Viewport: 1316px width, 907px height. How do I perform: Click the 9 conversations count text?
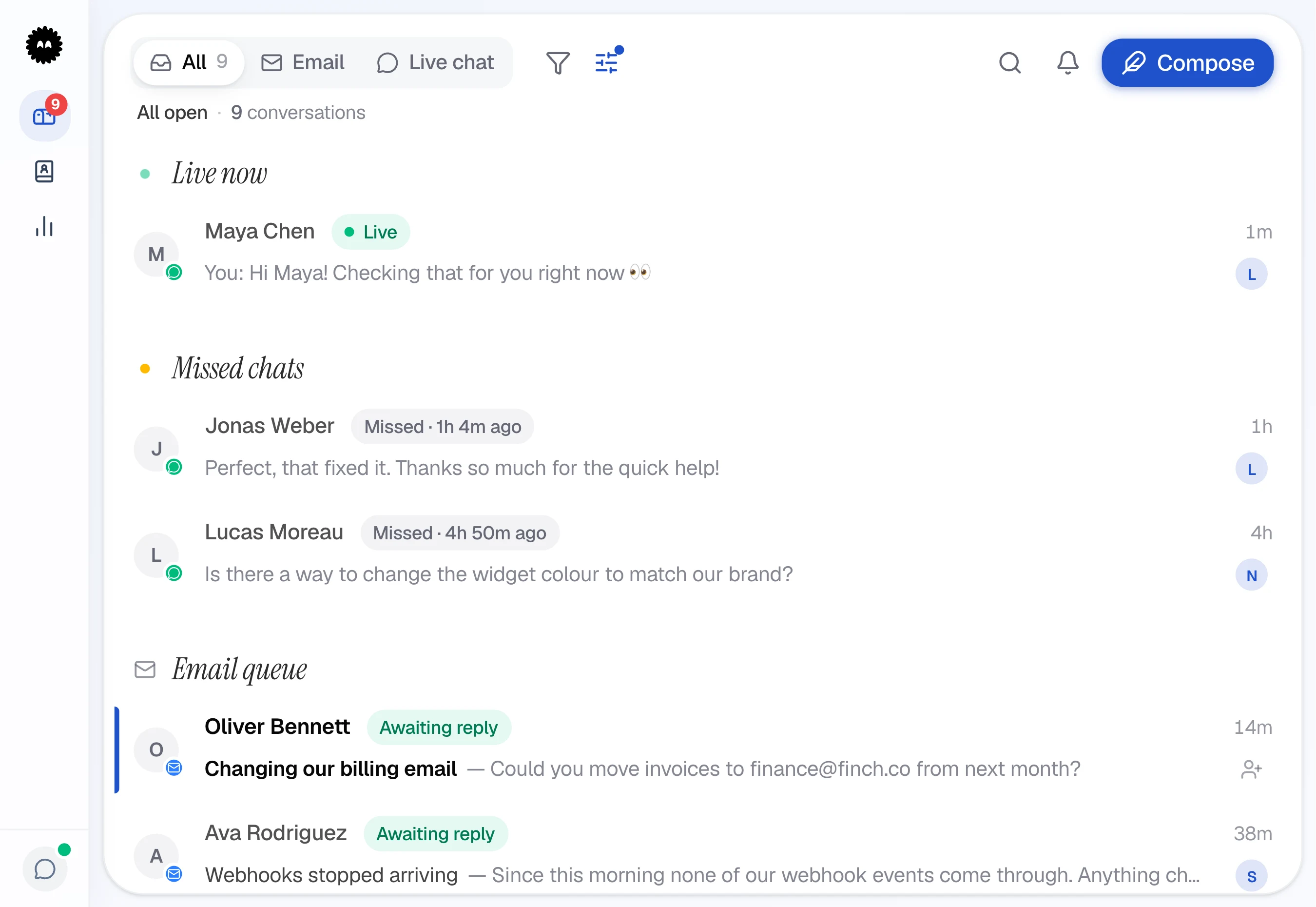pos(298,113)
